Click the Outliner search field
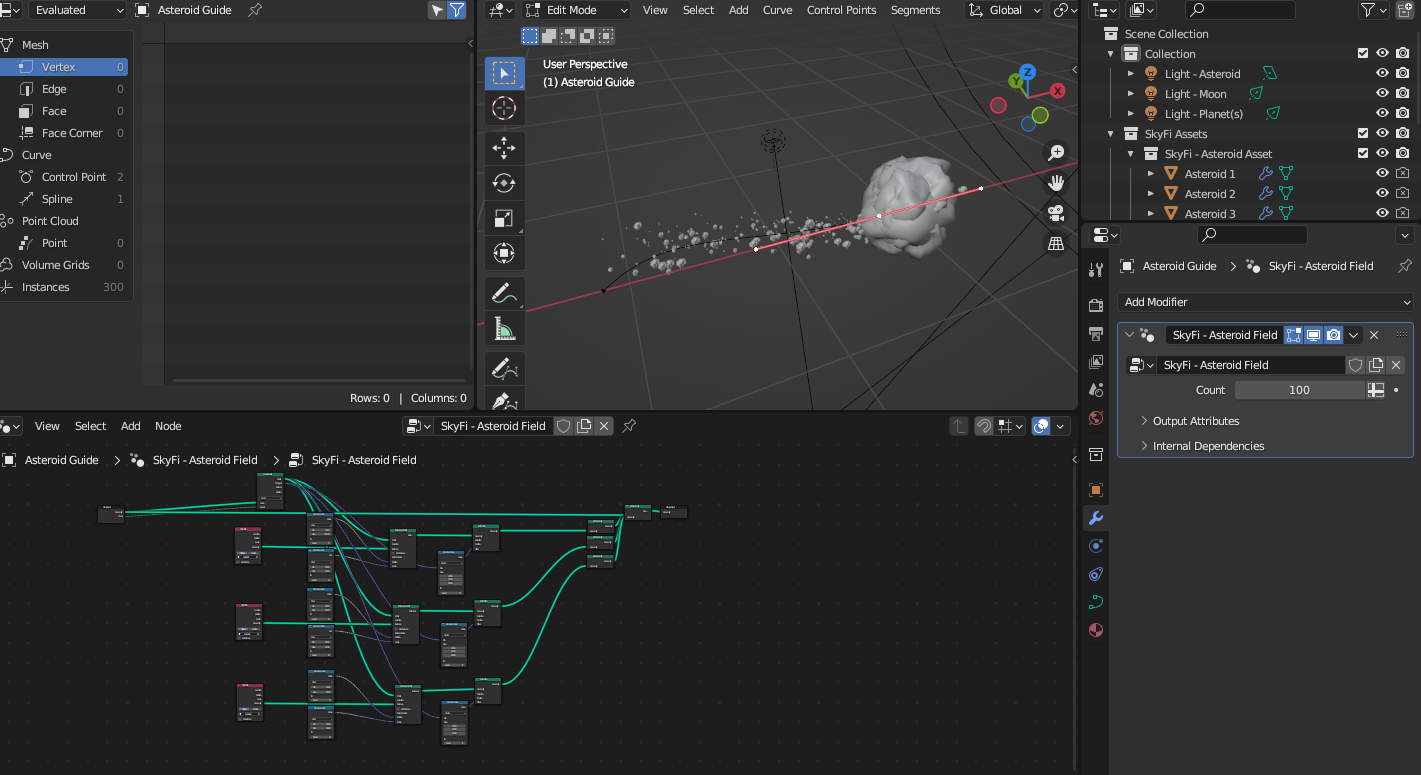The image size is (1421, 775). coord(1240,10)
